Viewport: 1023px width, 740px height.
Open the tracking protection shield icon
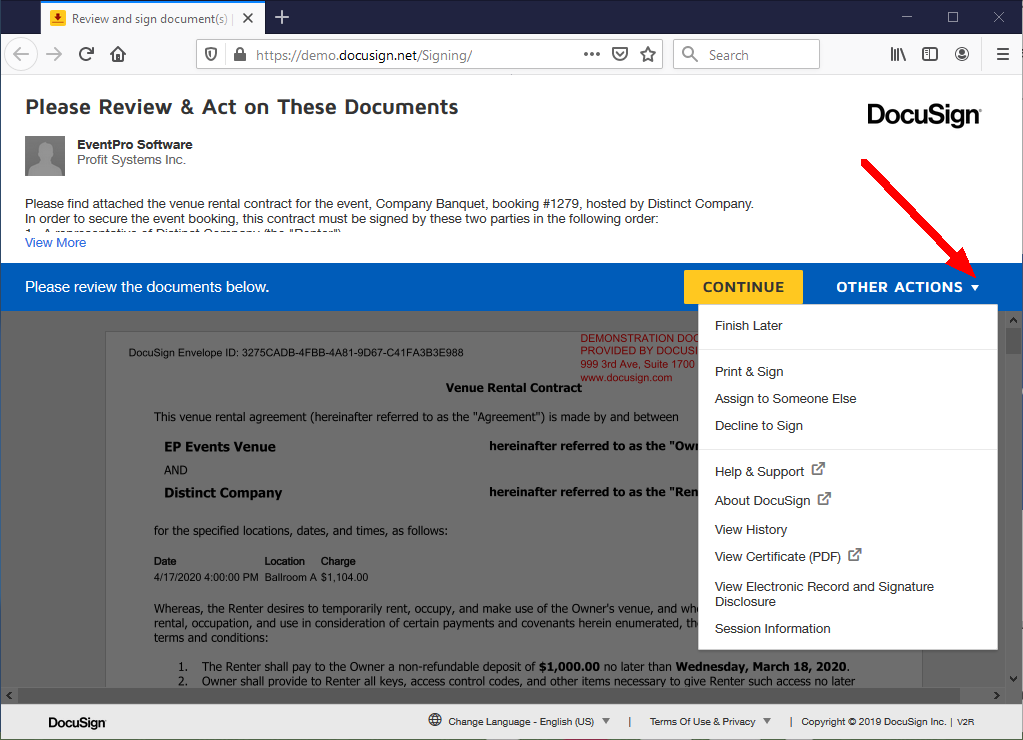point(211,54)
